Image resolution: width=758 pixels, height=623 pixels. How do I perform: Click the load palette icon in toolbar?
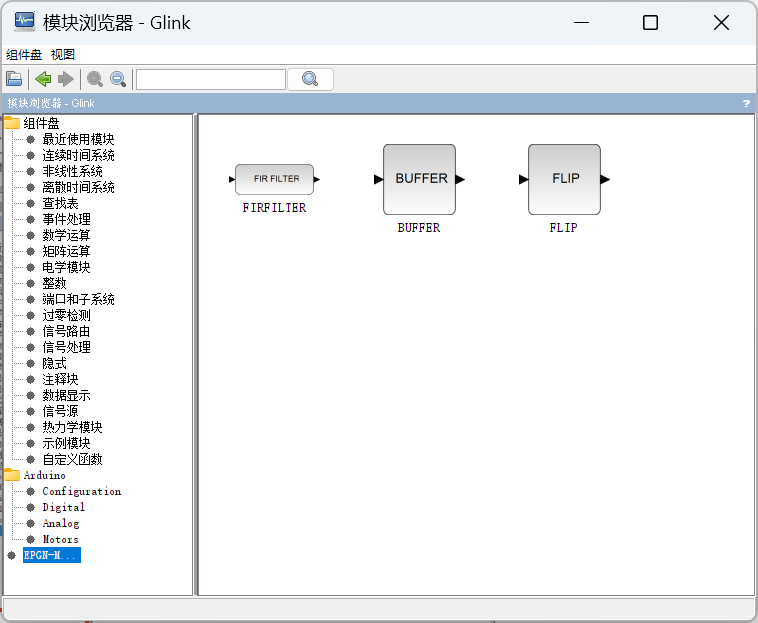point(14,79)
